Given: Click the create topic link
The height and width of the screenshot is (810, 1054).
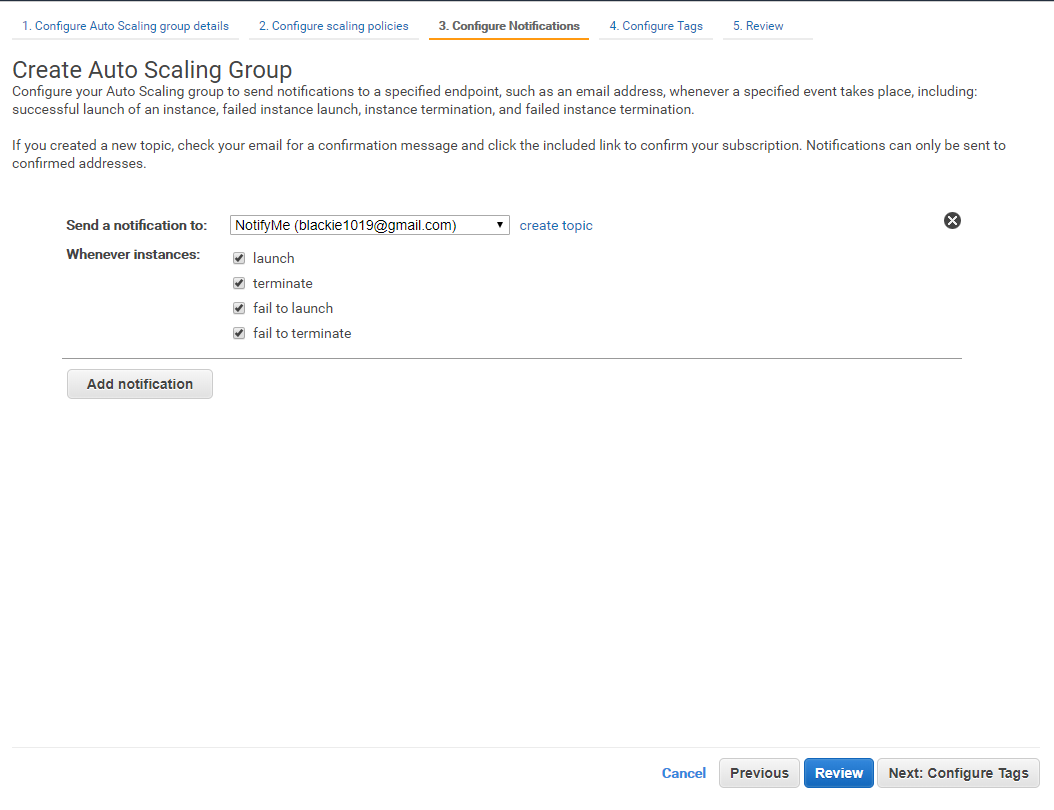Looking at the screenshot, I should tap(556, 226).
